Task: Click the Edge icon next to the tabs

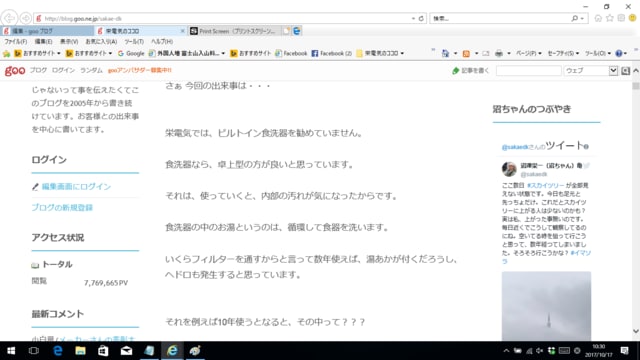Action: point(297,31)
